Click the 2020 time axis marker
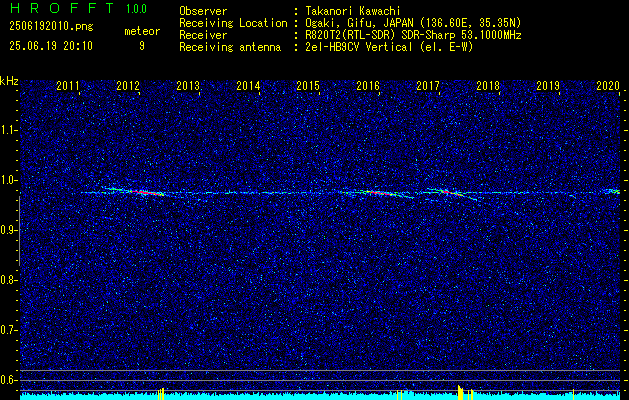Image resolution: width=629 pixels, height=400 pixels. pyautogui.click(x=608, y=85)
